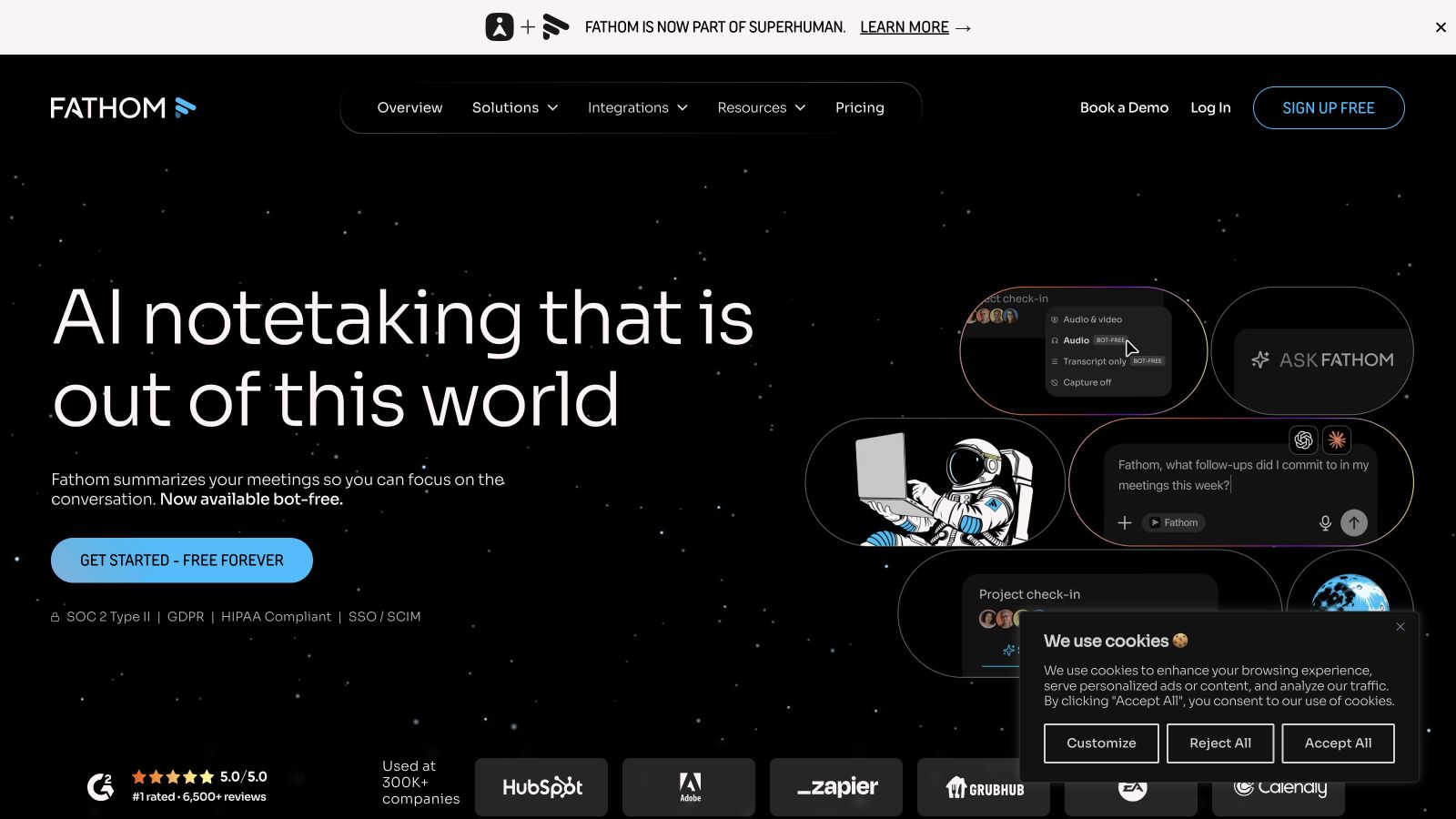Image resolution: width=1456 pixels, height=819 pixels.
Task: Click the "SOC 2 Type II" compliance text
Action: (x=108, y=617)
